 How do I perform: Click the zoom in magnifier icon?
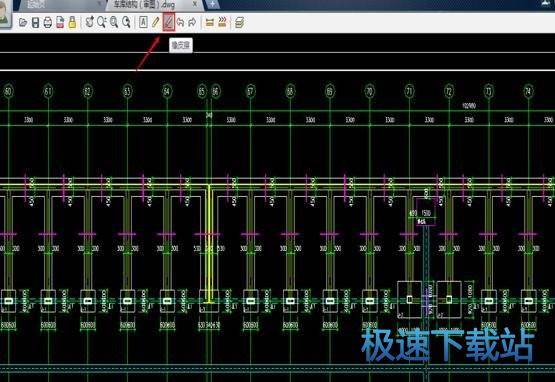click(114, 22)
